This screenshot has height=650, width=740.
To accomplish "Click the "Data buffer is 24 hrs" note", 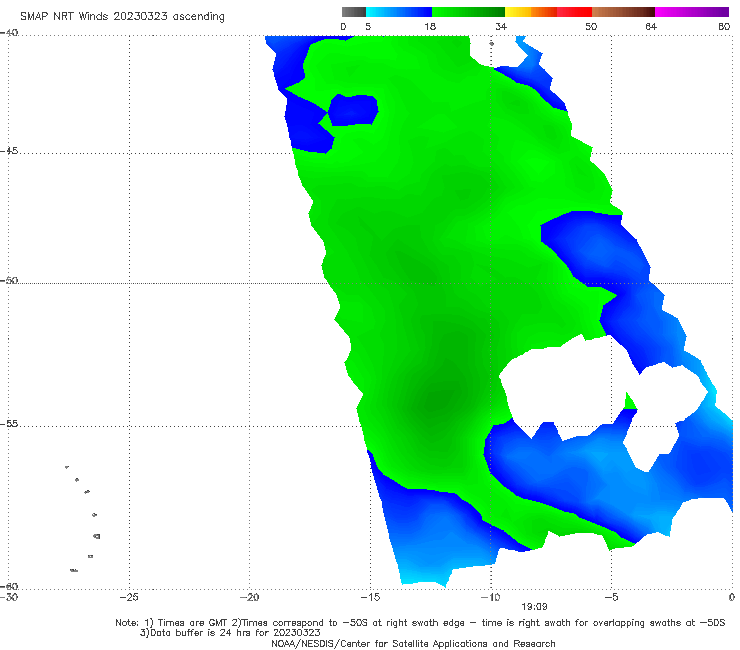I will (x=230, y=633).
